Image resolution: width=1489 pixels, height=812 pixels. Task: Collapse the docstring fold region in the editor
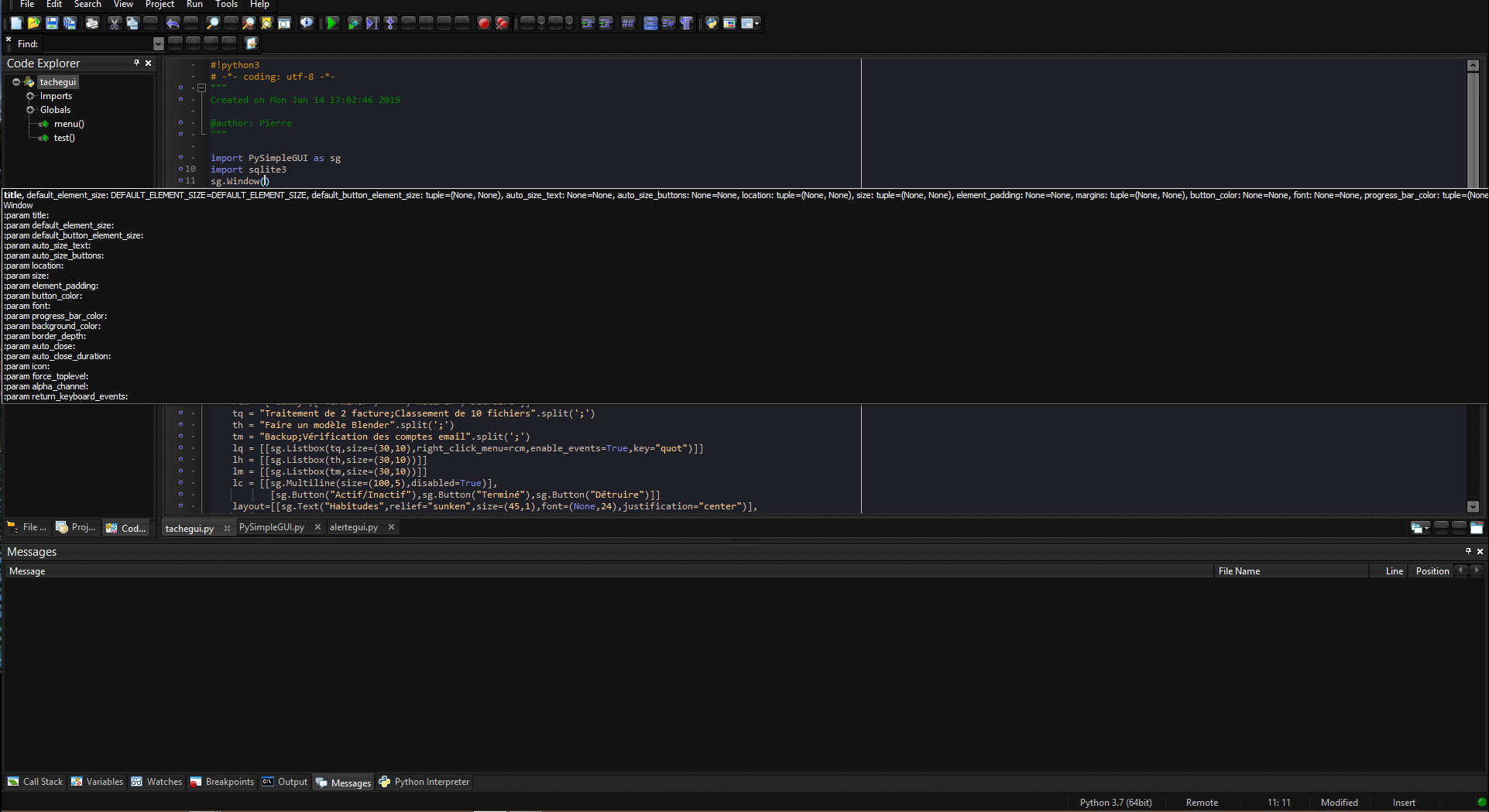pos(201,87)
